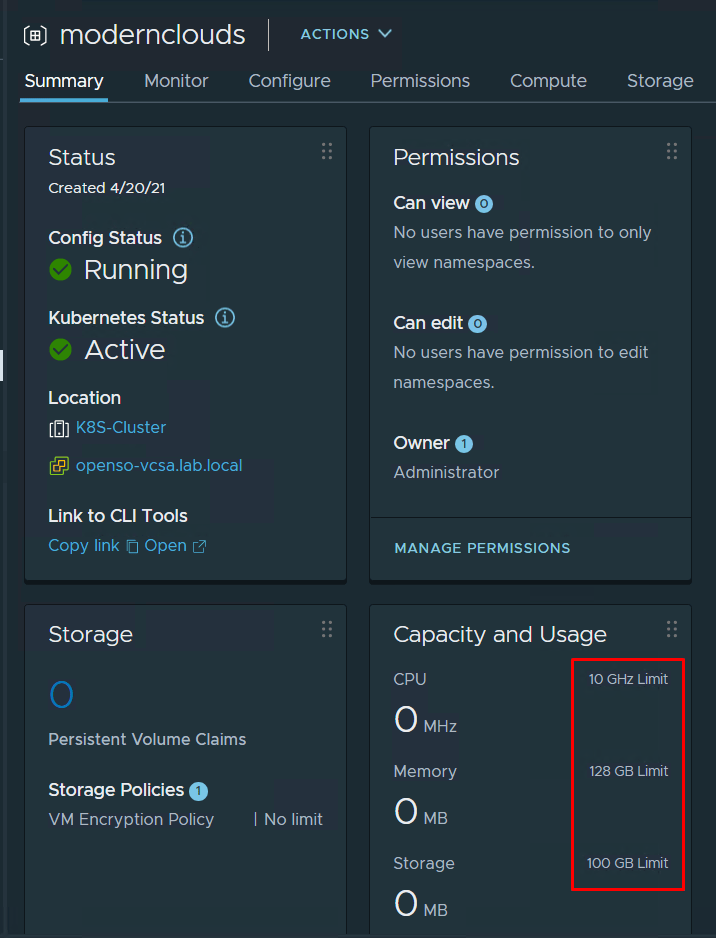Open the Kubernetes Status info icon
Screen dimensions: 716x938
tap(225, 318)
